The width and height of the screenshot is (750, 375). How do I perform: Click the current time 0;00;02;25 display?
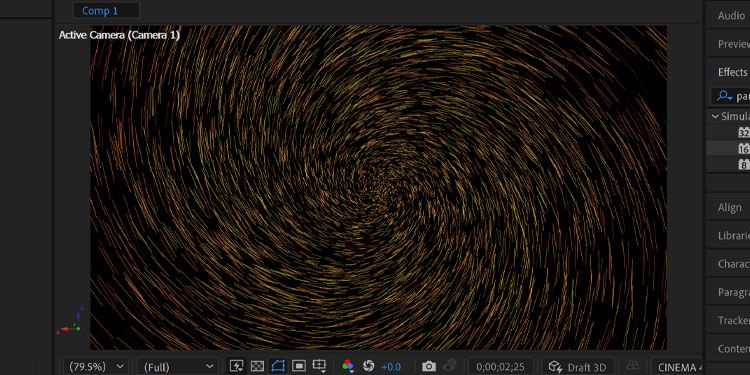point(500,367)
